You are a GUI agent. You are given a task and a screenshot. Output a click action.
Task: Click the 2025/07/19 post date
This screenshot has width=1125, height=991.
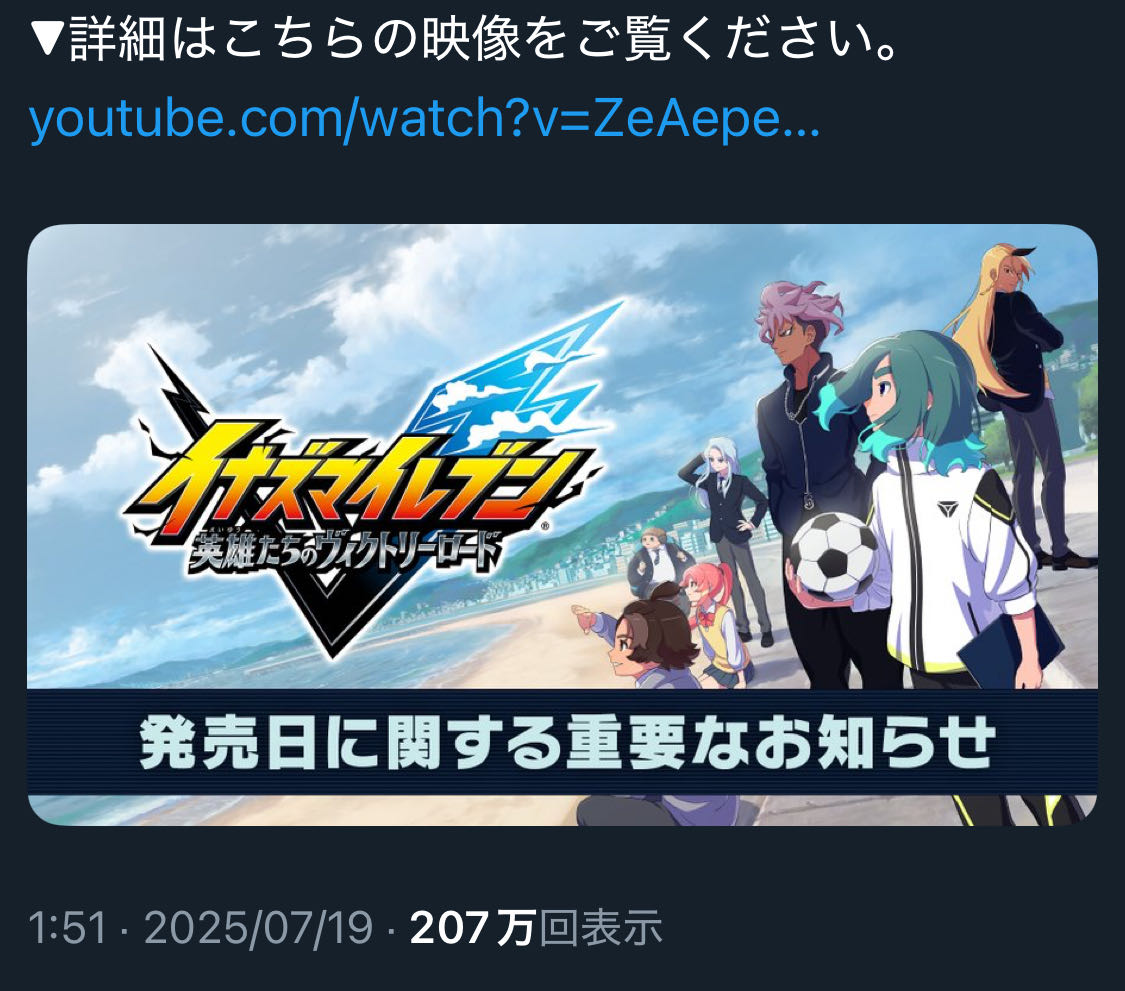click(x=258, y=928)
